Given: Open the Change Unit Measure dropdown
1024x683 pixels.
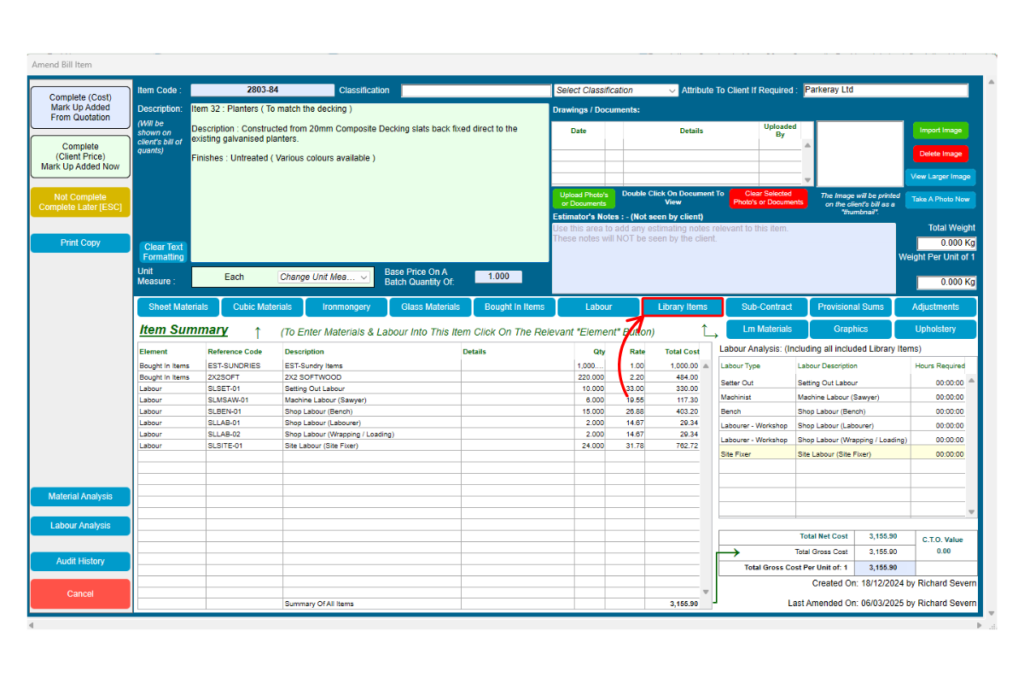Looking at the screenshot, I should coord(324,277).
